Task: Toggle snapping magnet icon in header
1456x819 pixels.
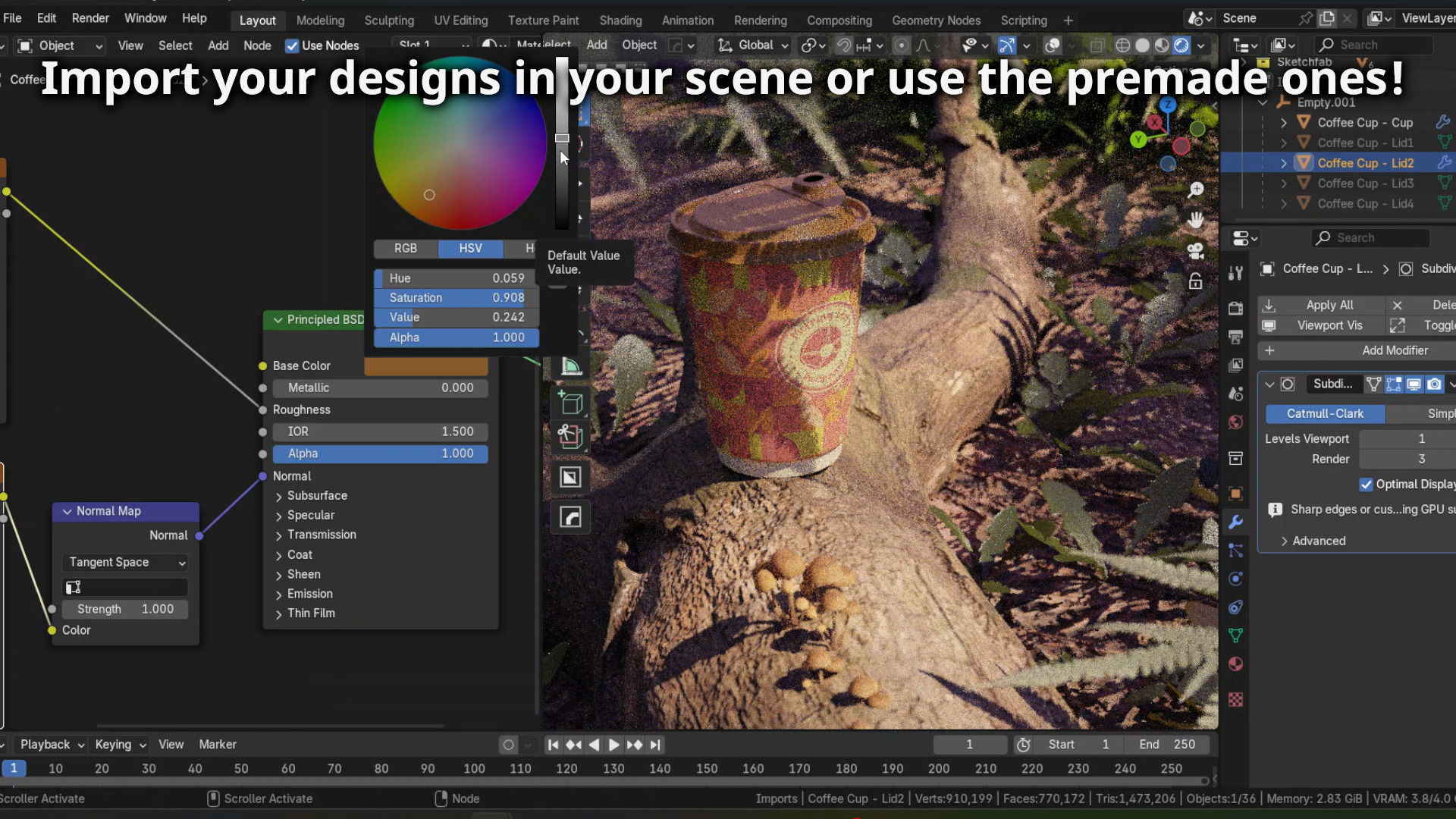Action: pos(843,45)
